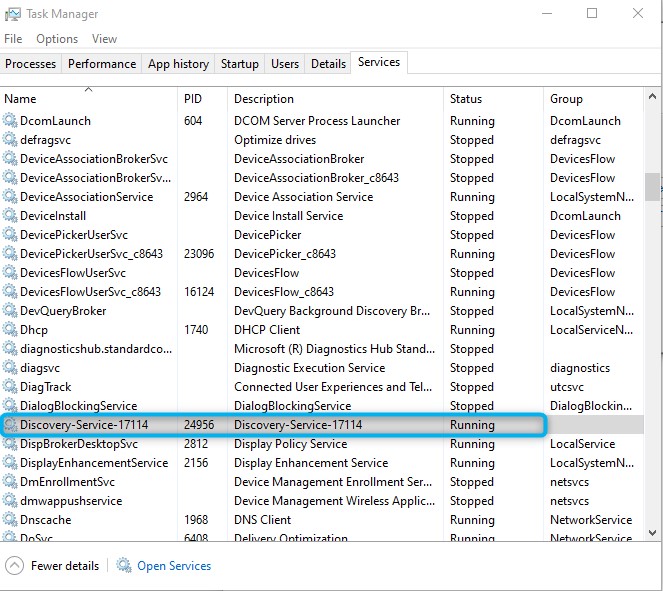
Task: Sort services by PID column header
Action: click(202, 98)
